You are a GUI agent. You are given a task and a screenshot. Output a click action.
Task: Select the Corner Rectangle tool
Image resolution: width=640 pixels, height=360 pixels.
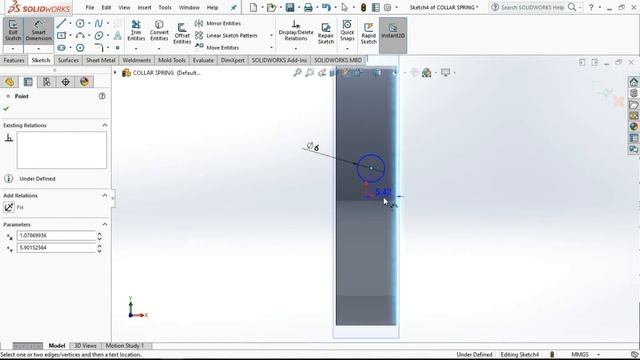click(61, 36)
